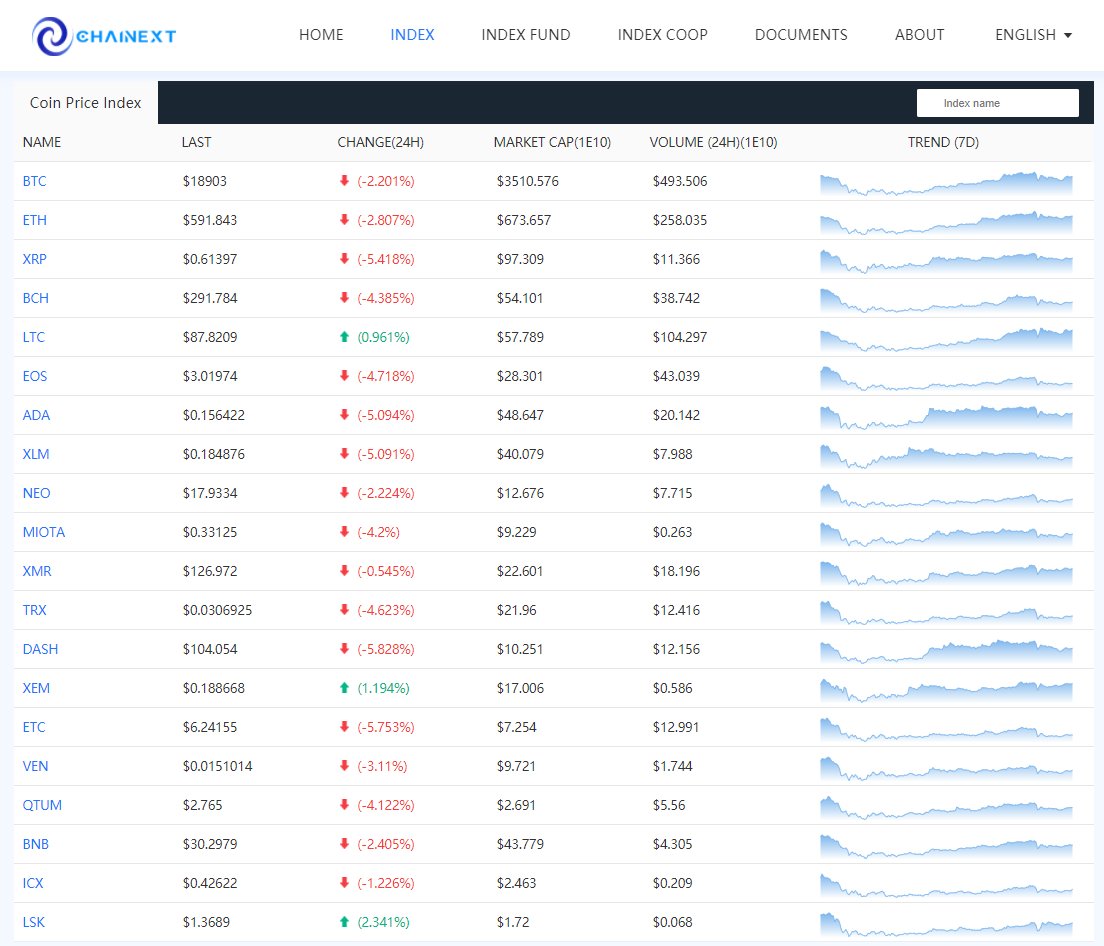The height and width of the screenshot is (946, 1104).
Task: Open the XLM coin link
Action: [x=36, y=454]
